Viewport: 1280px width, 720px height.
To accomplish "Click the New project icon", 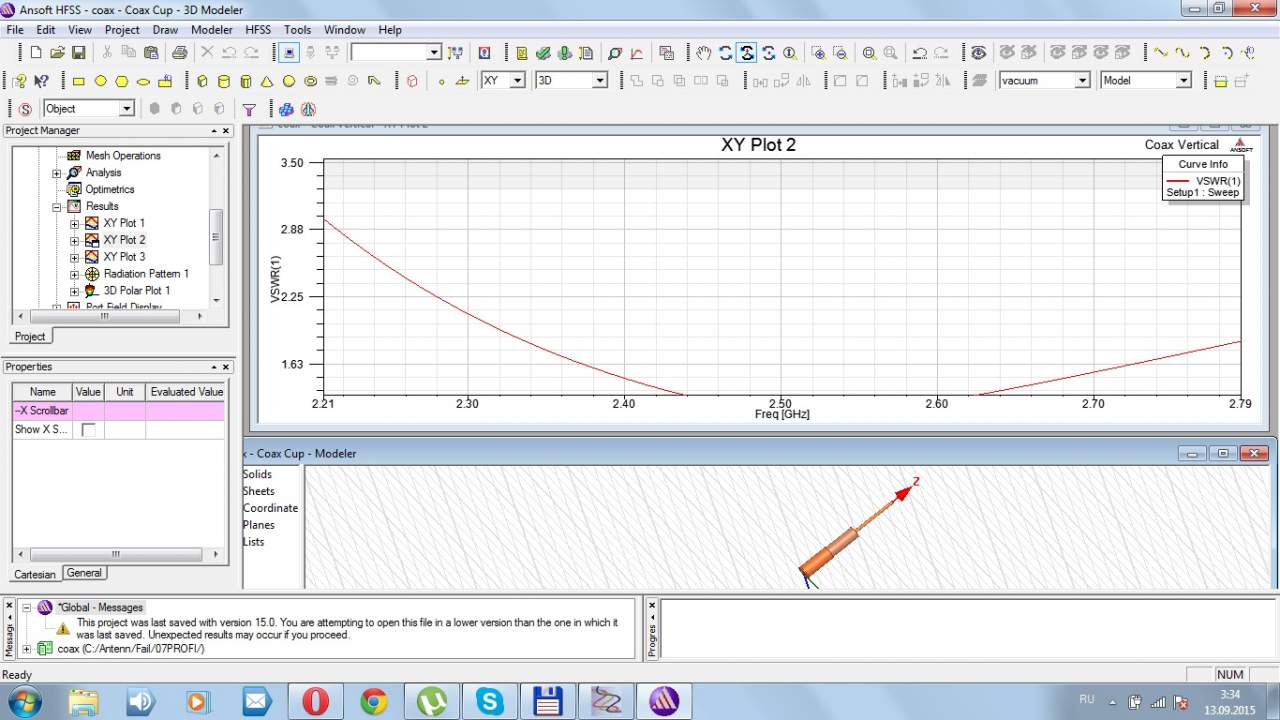I will pos(36,53).
